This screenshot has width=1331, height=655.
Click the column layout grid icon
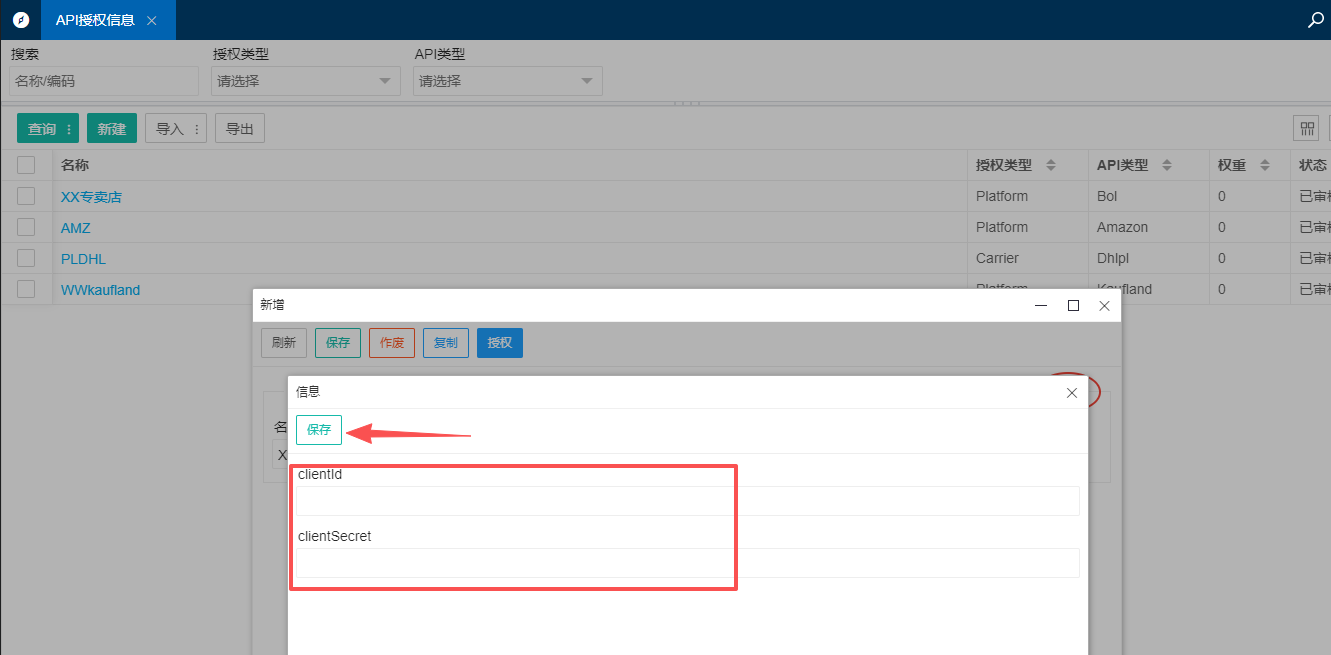pos(1307,128)
